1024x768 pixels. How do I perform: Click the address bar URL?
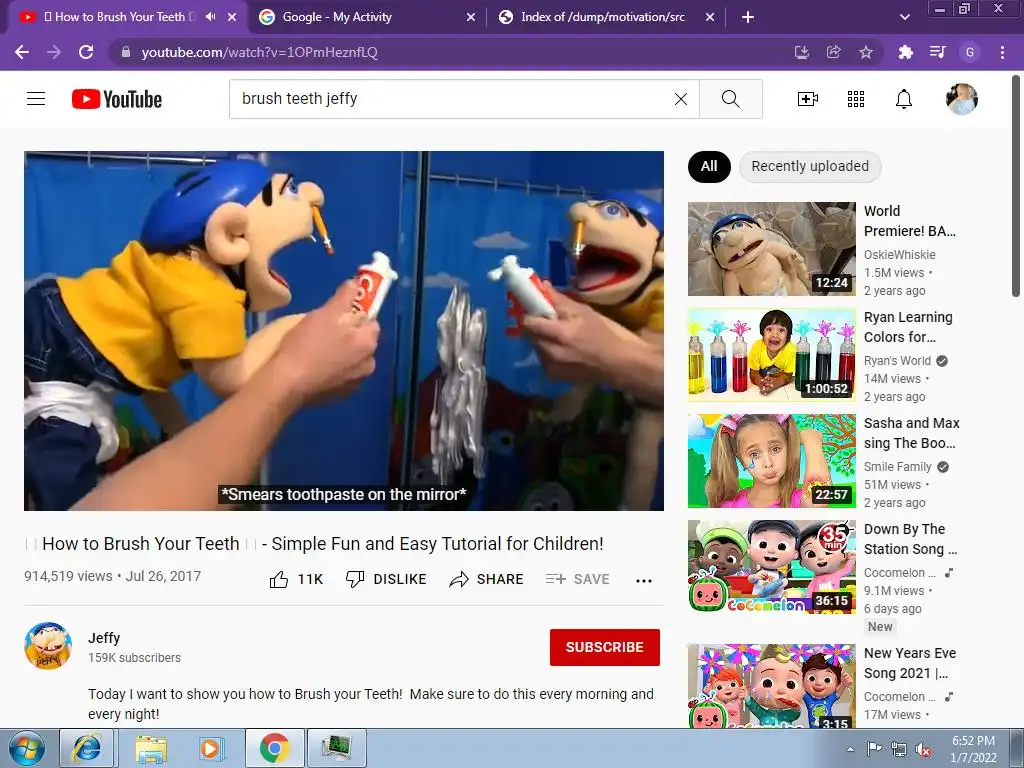click(x=259, y=52)
